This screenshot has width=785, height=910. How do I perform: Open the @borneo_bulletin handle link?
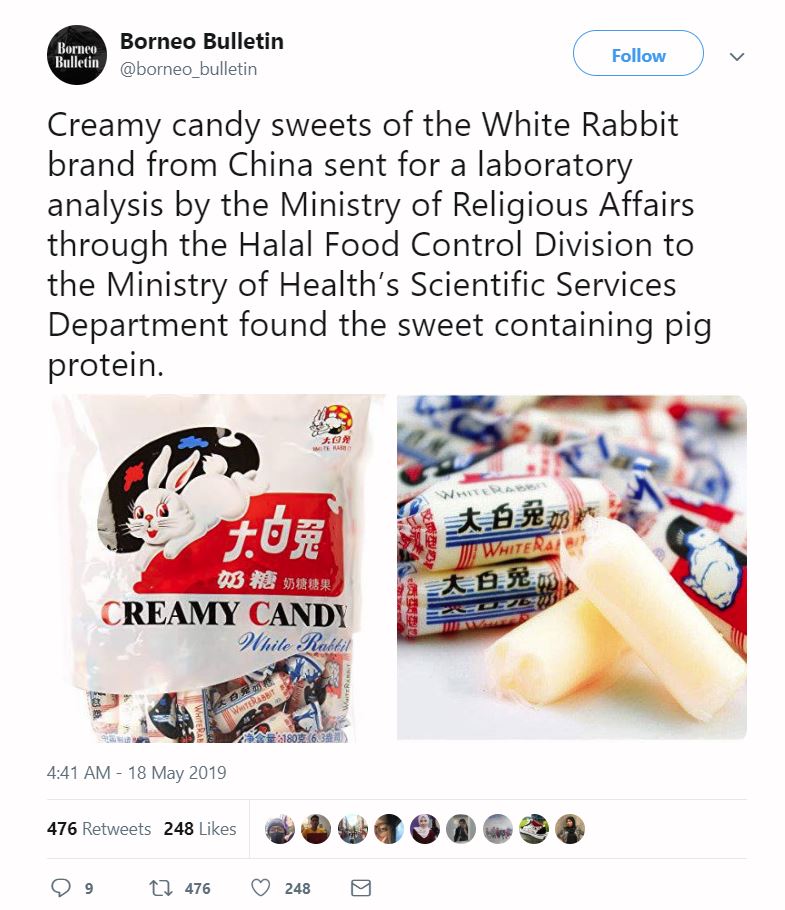tap(188, 69)
